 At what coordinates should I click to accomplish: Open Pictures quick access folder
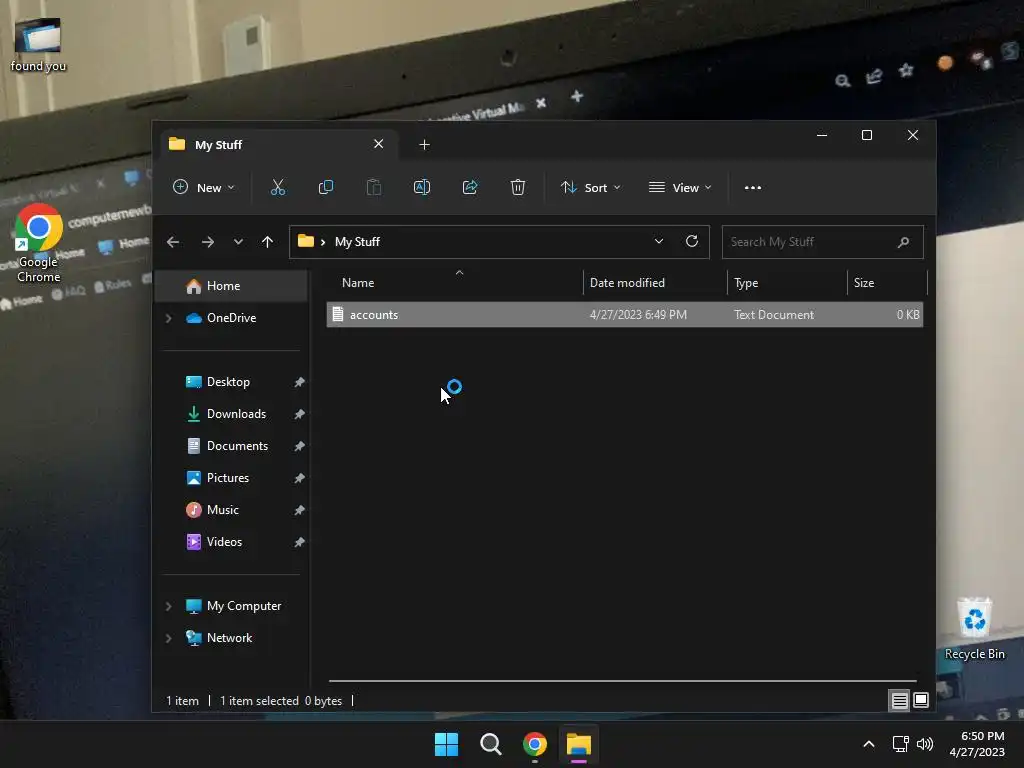(228, 478)
